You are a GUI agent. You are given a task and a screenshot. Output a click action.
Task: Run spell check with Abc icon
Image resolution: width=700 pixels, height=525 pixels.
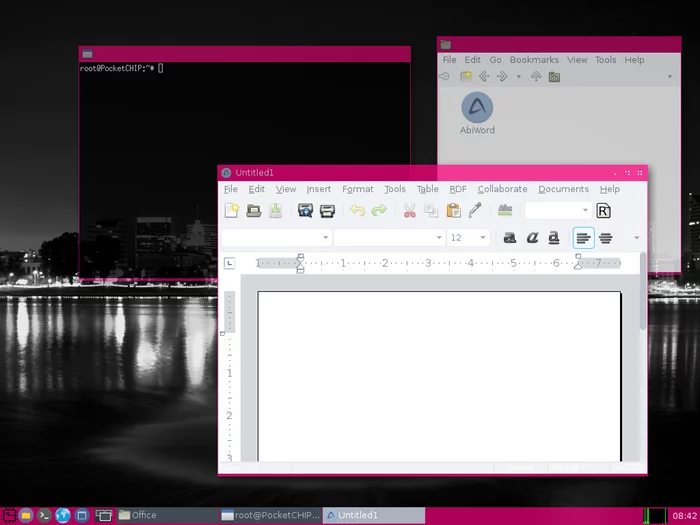click(505, 210)
